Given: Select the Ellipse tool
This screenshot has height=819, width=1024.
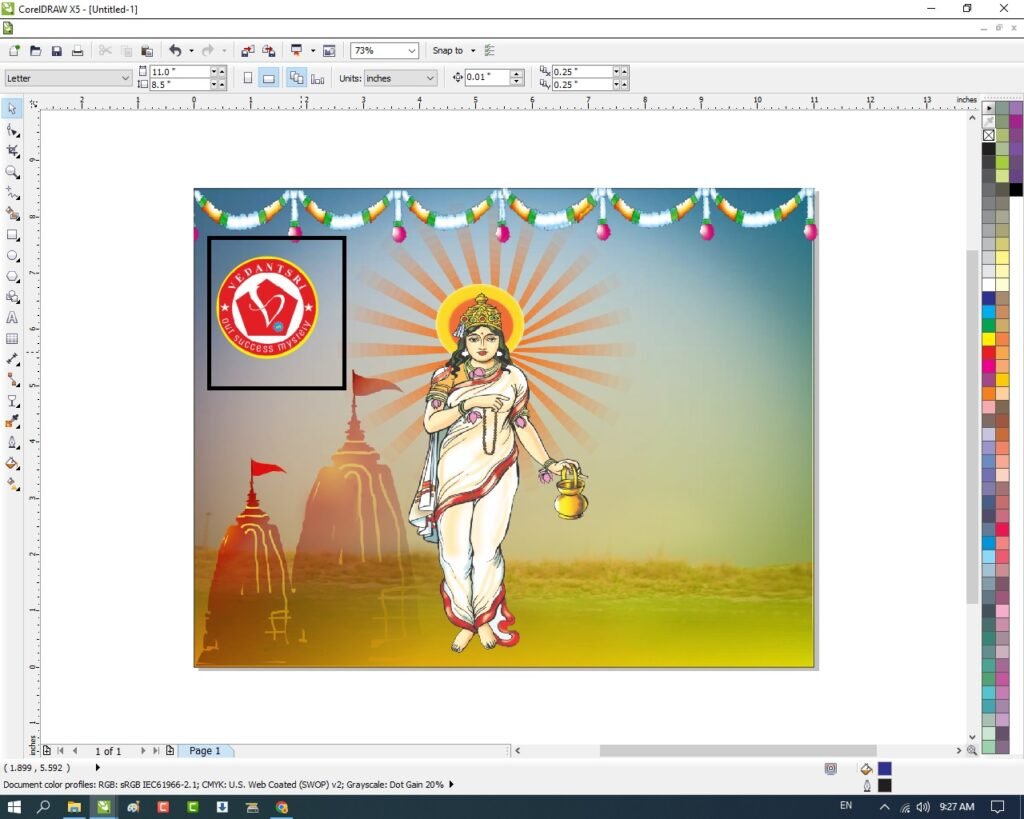Looking at the screenshot, I should tap(12, 255).
